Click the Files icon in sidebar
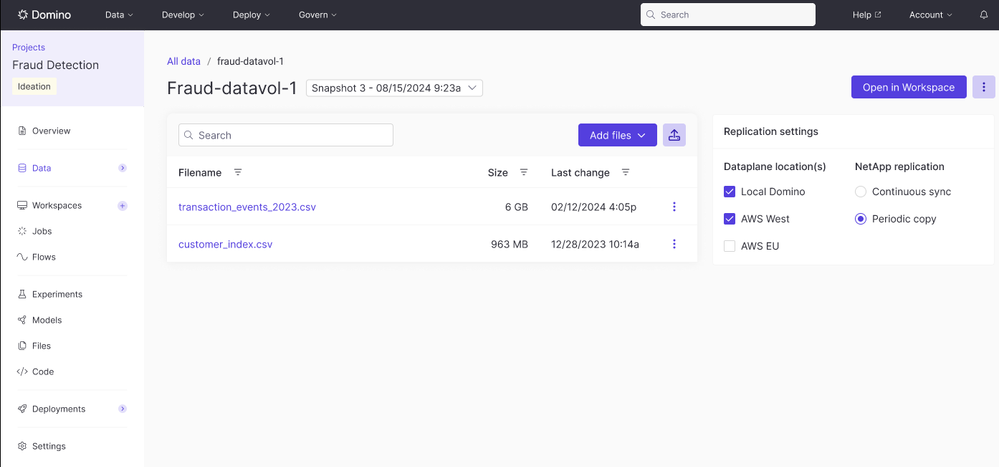Screen dimensions: 999x467 pyautogui.click(x=22, y=346)
